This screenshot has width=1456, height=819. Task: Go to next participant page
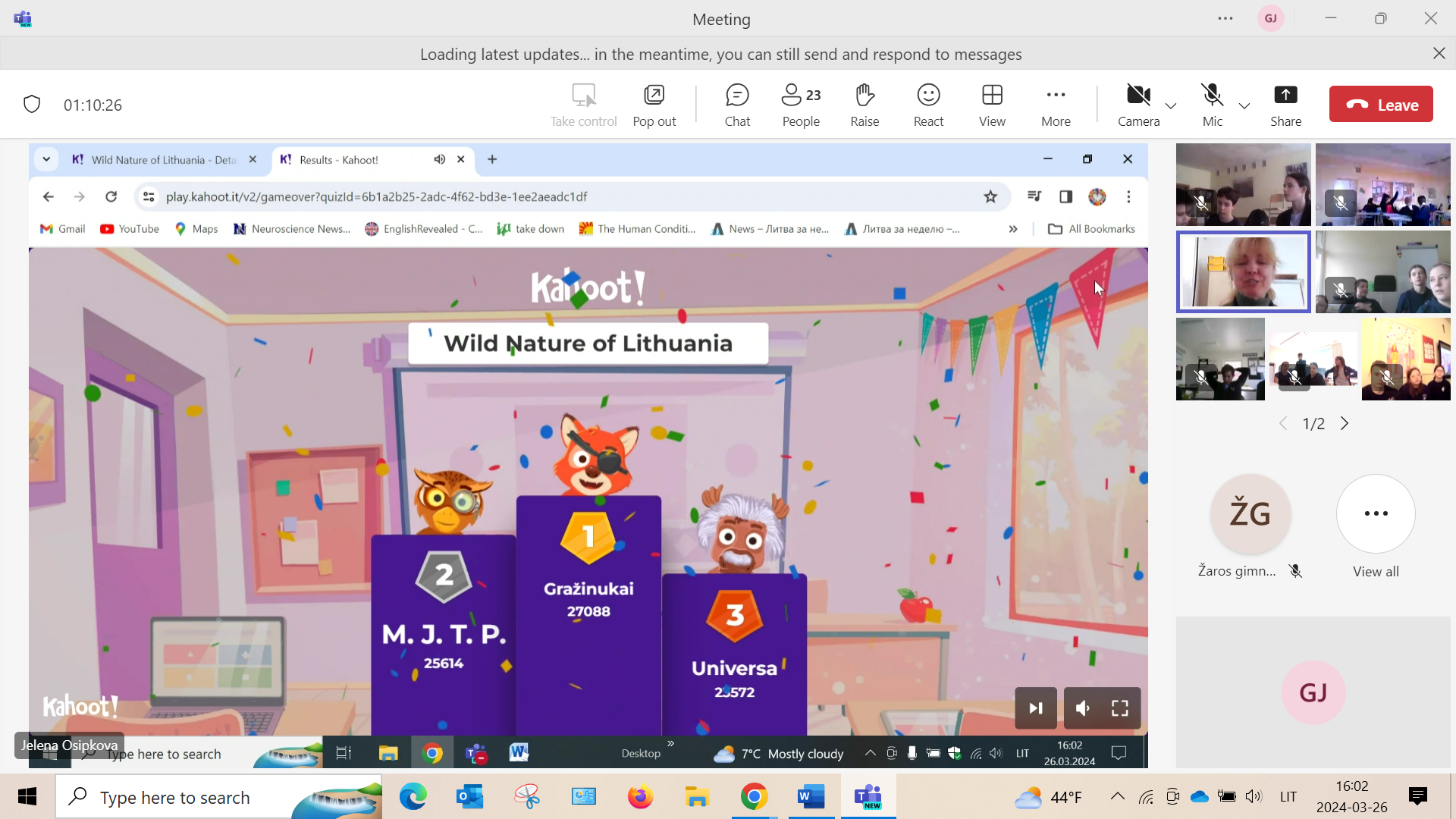[x=1345, y=423]
